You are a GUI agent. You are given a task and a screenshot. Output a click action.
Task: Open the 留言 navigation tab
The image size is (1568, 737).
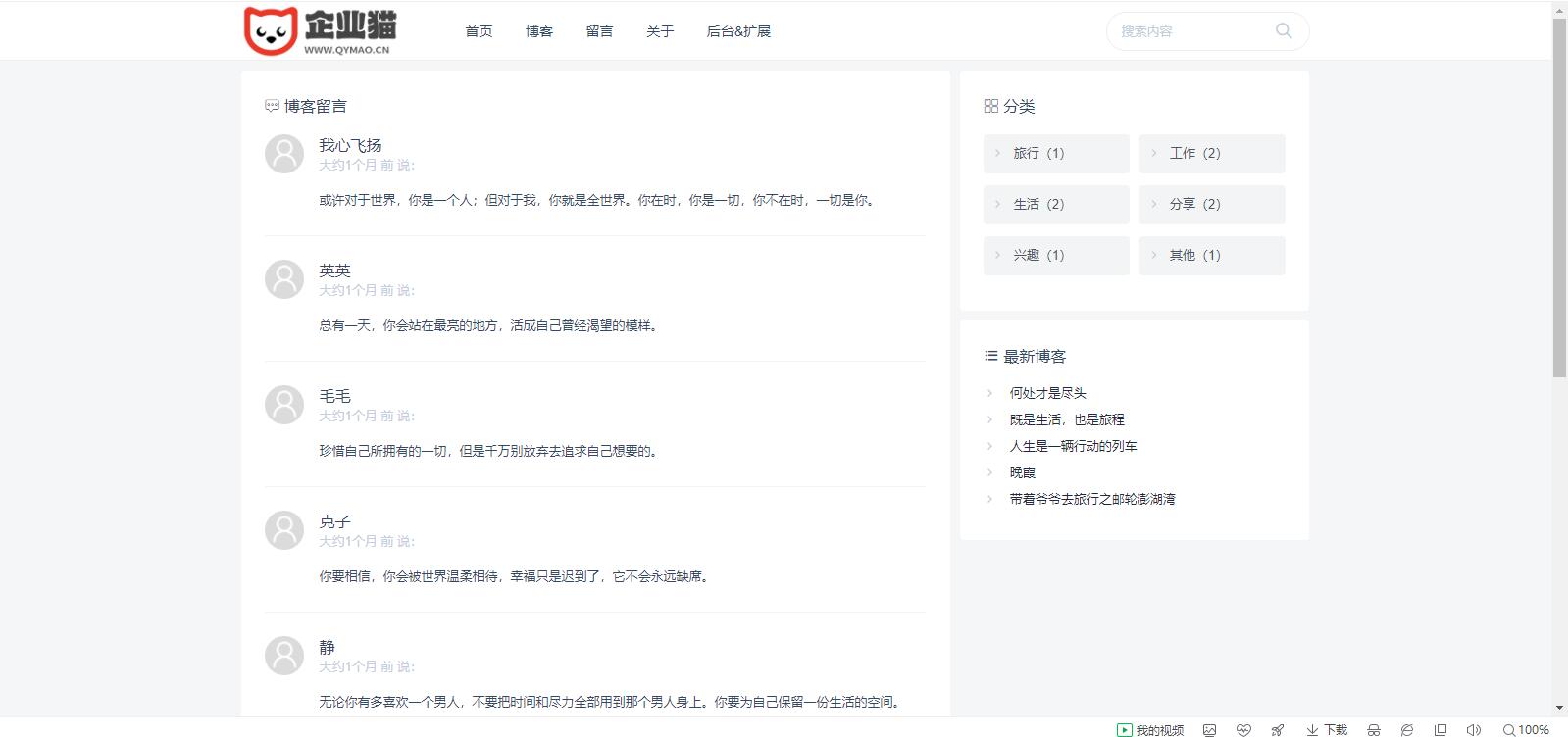pyautogui.click(x=599, y=31)
